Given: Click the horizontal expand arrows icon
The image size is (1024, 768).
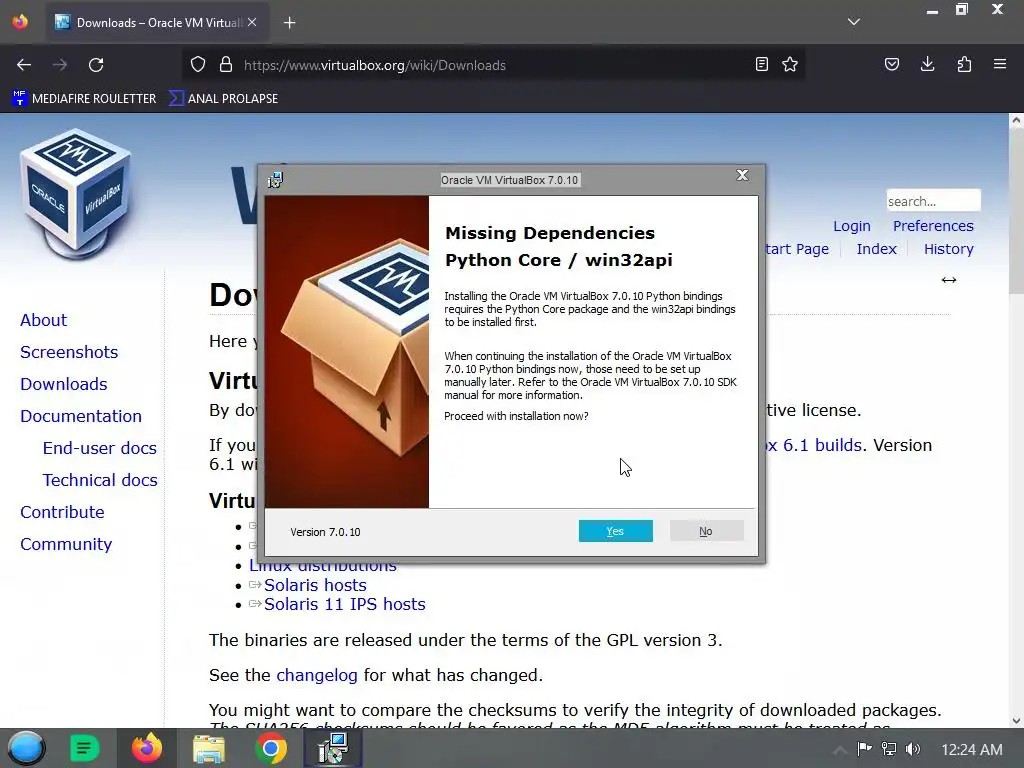Looking at the screenshot, I should pyautogui.click(x=949, y=280).
